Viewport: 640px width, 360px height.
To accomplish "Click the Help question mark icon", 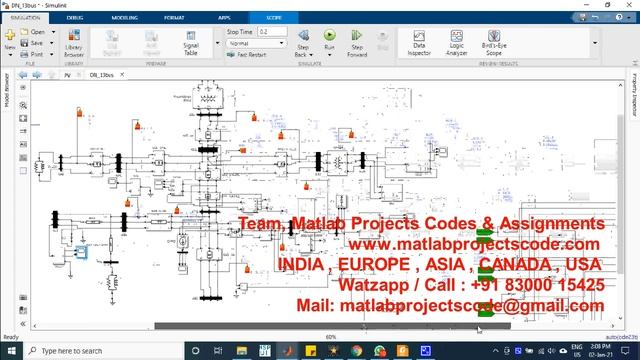I will click(619, 17).
